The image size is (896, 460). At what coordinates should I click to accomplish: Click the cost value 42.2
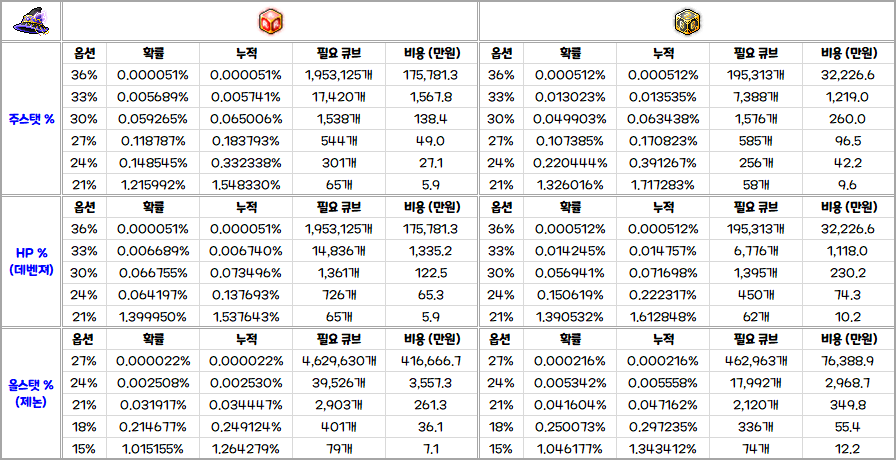849,163
